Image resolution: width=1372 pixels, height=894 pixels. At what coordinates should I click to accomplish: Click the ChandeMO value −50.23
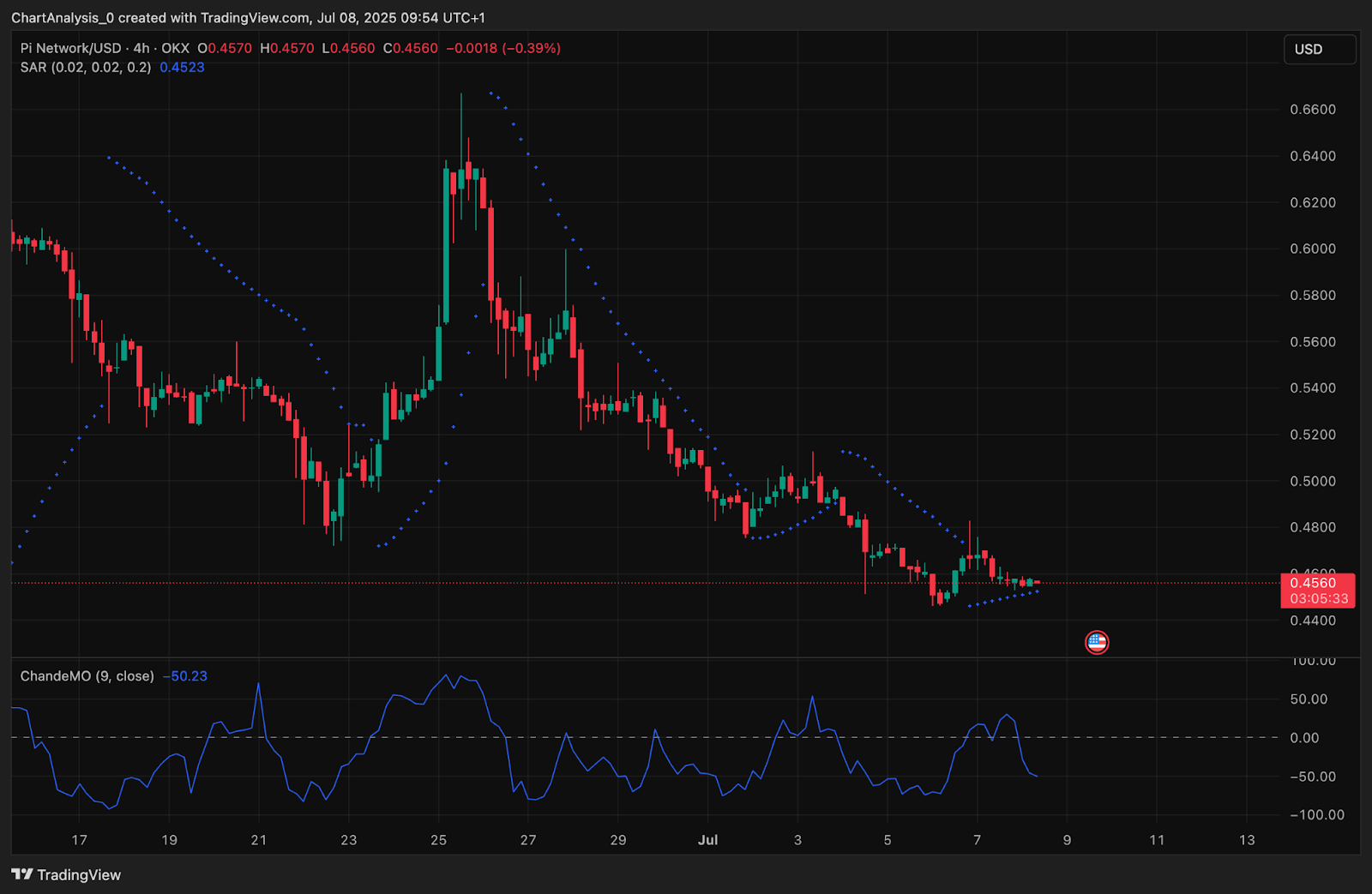click(x=185, y=675)
